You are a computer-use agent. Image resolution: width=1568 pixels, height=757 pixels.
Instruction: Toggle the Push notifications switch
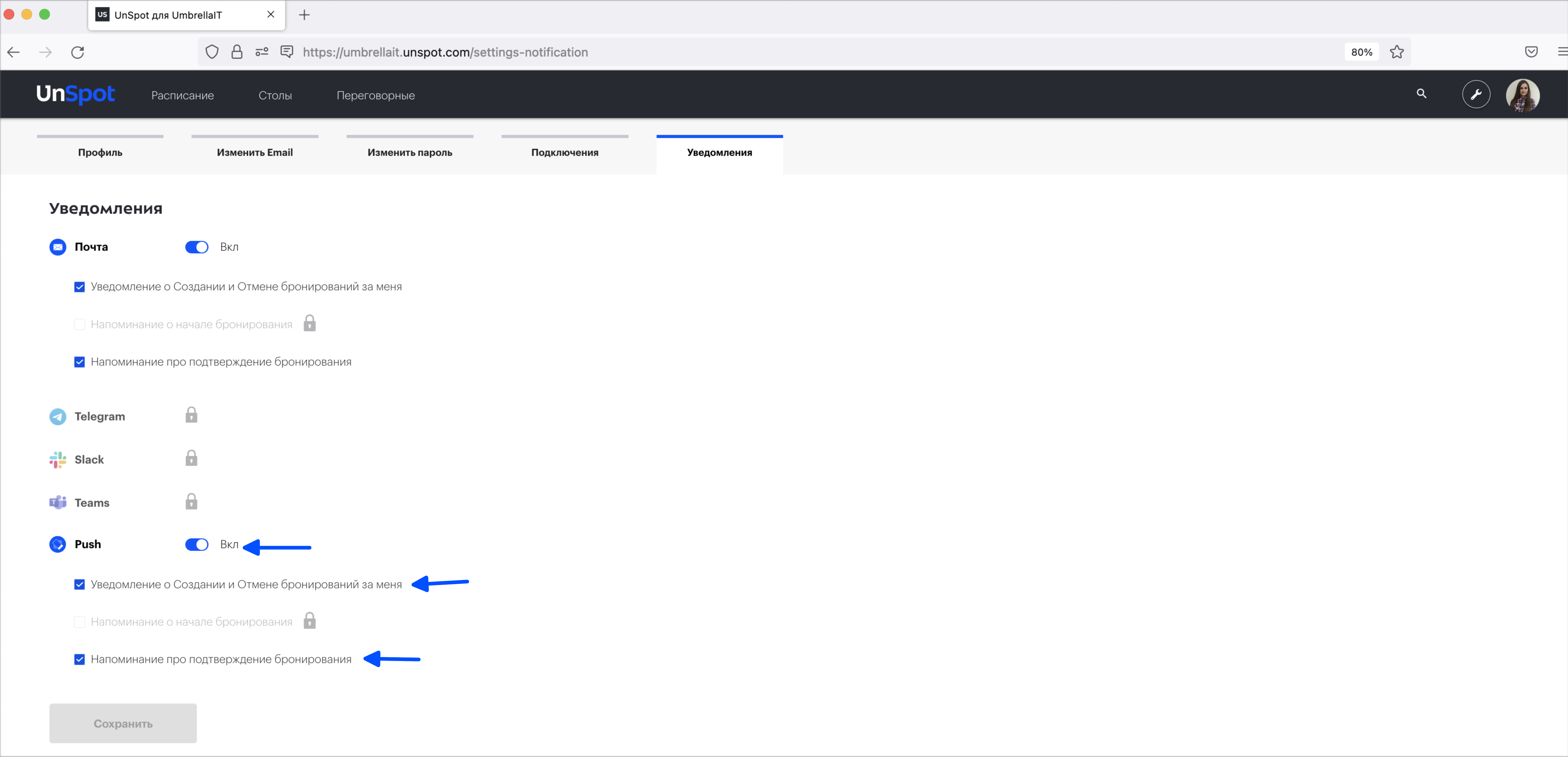197,545
